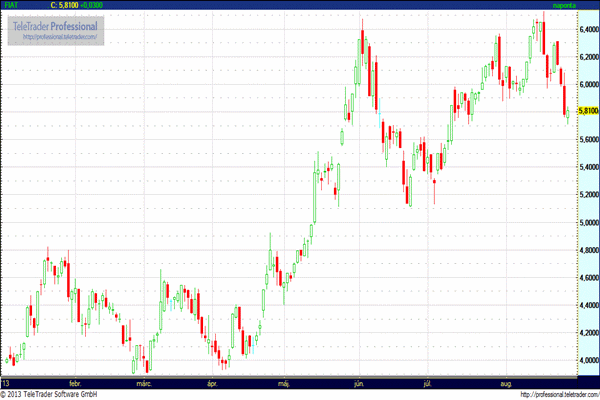Click the 6,4000 price axis label
The width and height of the screenshot is (600, 400).
pyautogui.click(x=588, y=29)
